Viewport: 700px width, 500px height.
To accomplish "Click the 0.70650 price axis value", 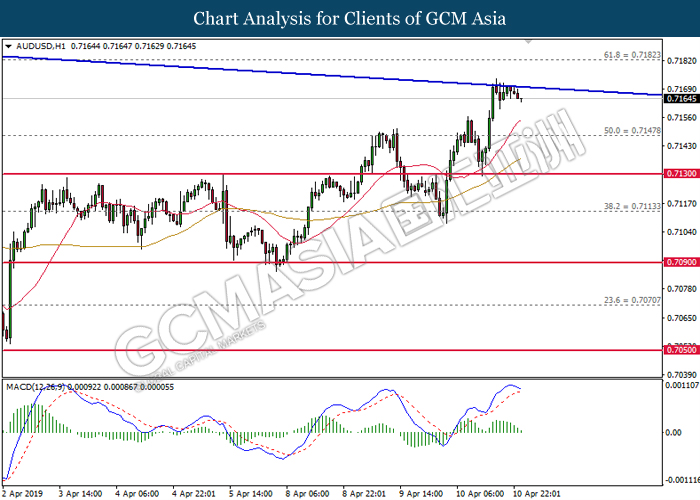I will tap(681, 318).
